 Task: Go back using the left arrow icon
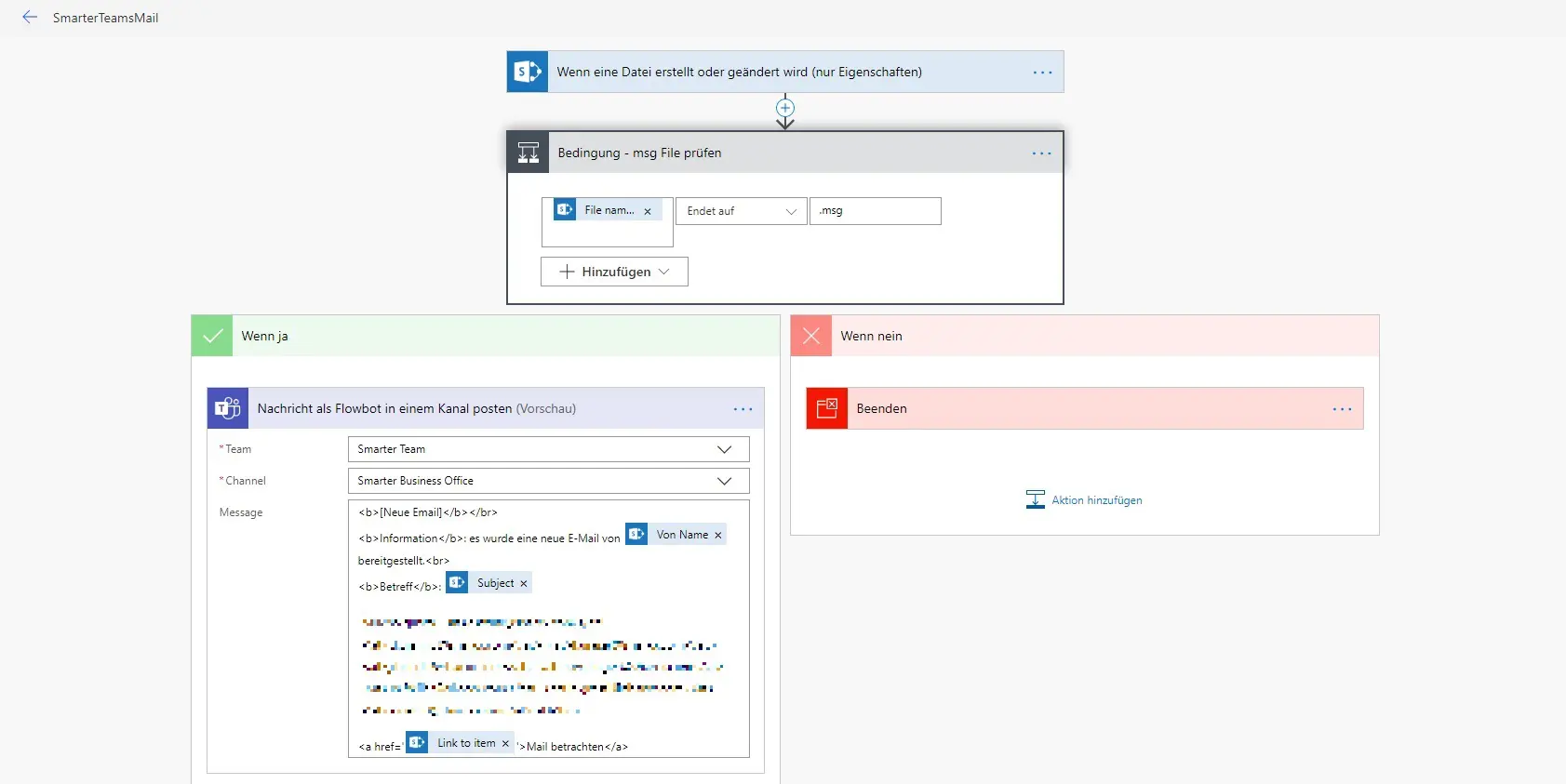pos(30,17)
